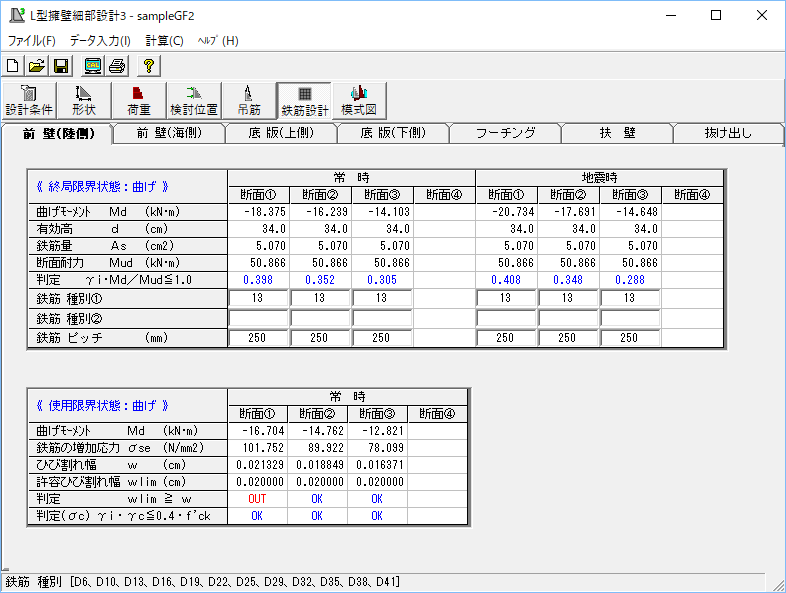Click the 0.352 judgment value
The image size is (786, 593).
tap(320, 280)
